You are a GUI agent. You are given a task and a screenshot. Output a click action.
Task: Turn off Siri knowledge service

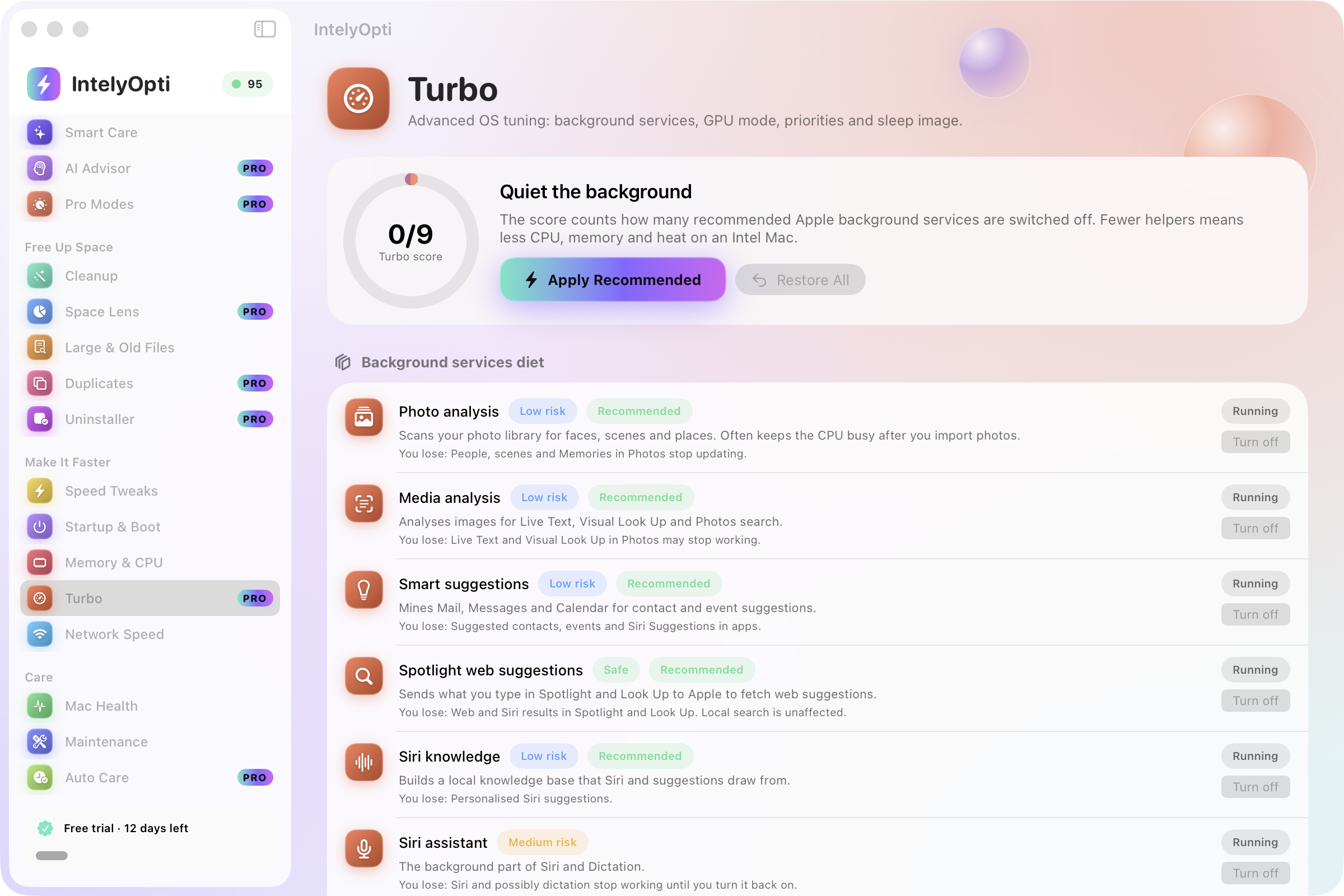click(1256, 787)
